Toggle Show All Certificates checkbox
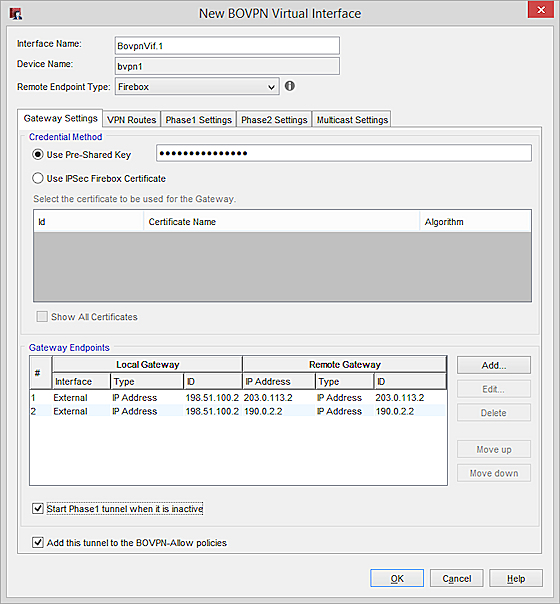The height and width of the screenshot is (604, 560). (x=42, y=317)
